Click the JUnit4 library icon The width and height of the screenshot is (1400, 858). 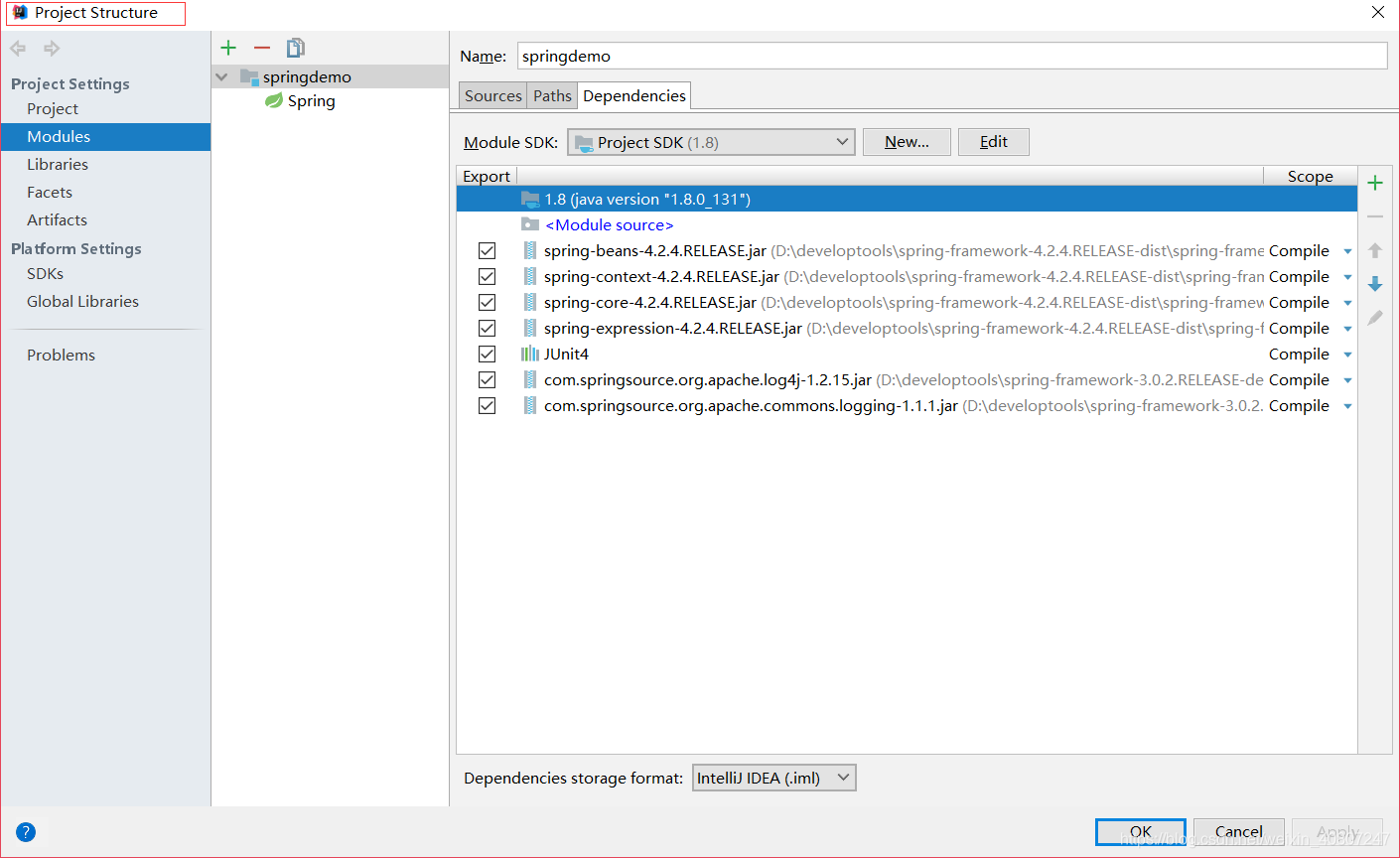(x=530, y=354)
